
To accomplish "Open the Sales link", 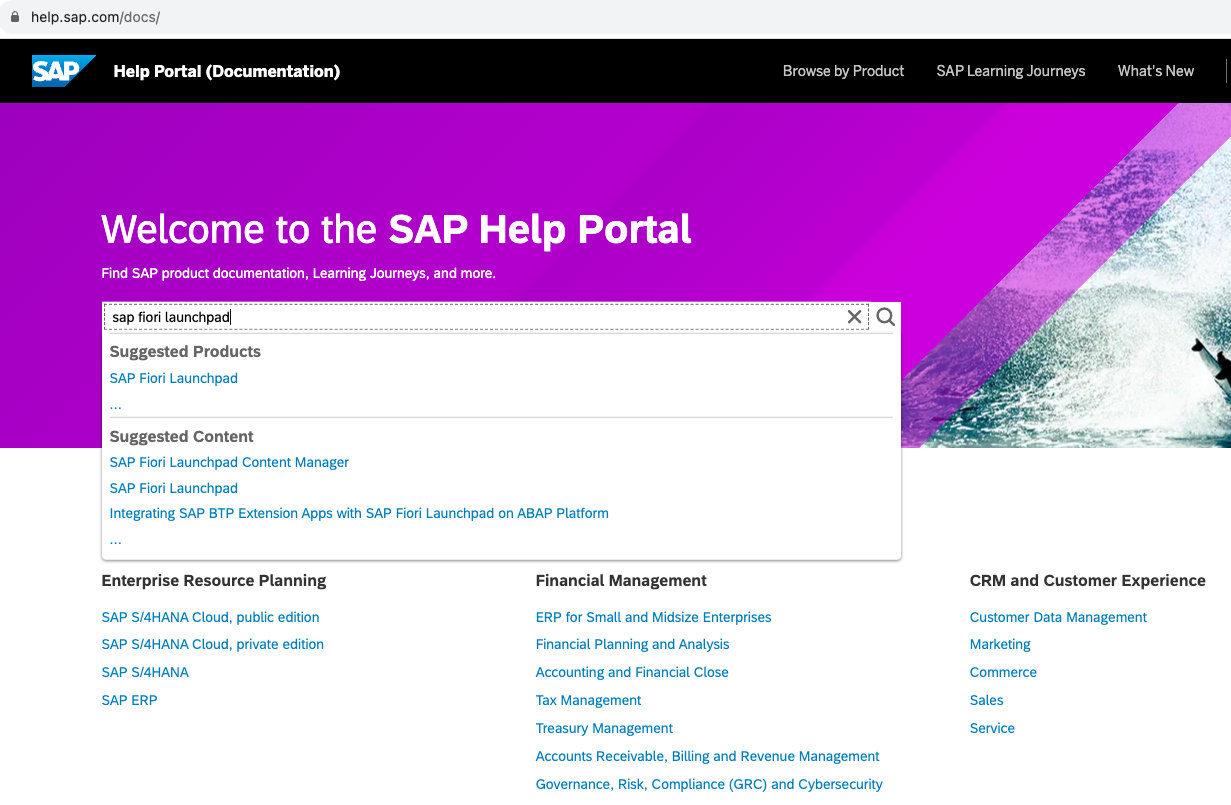I will (x=987, y=700).
